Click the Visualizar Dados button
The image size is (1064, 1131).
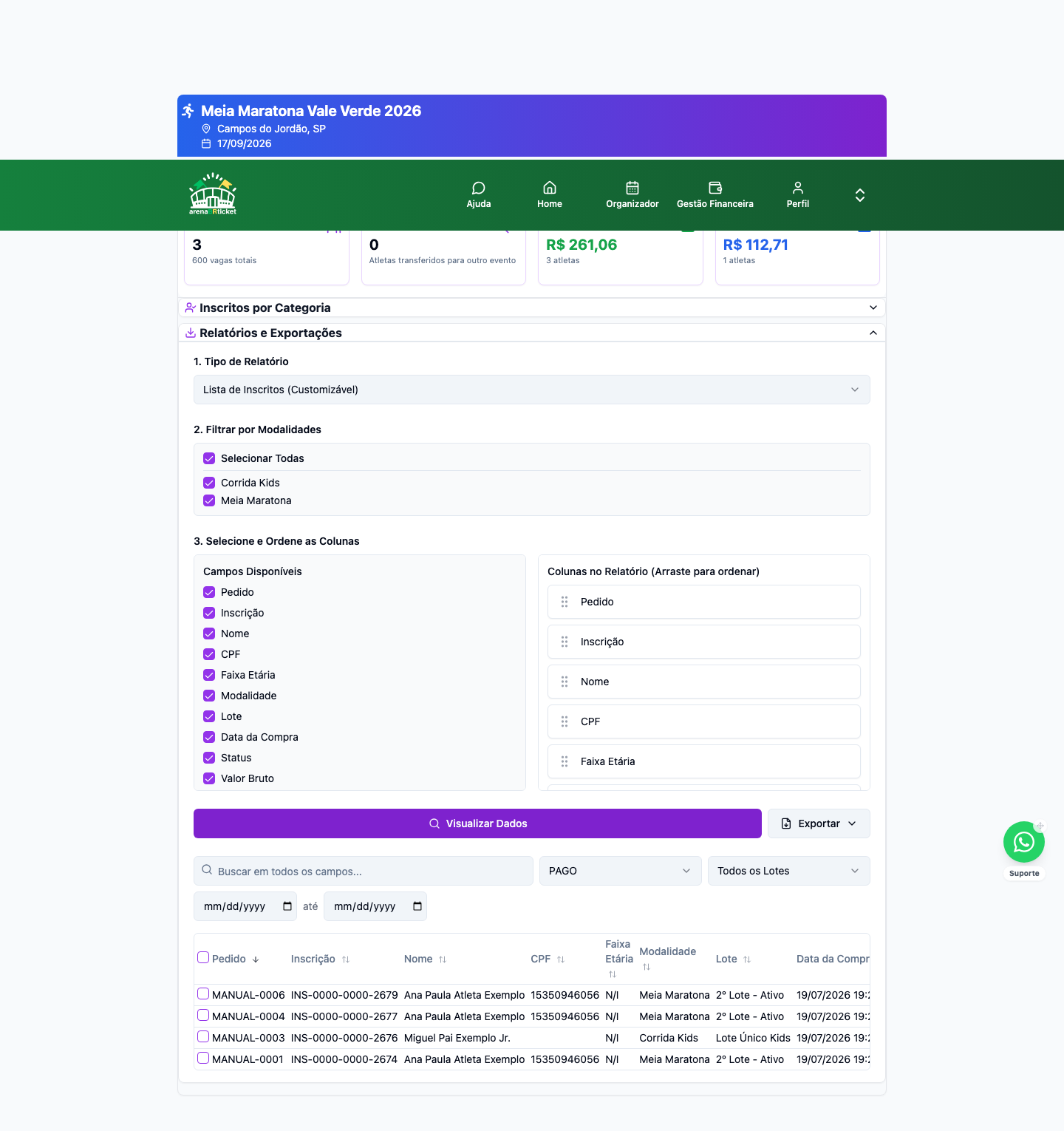click(x=477, y=823)
